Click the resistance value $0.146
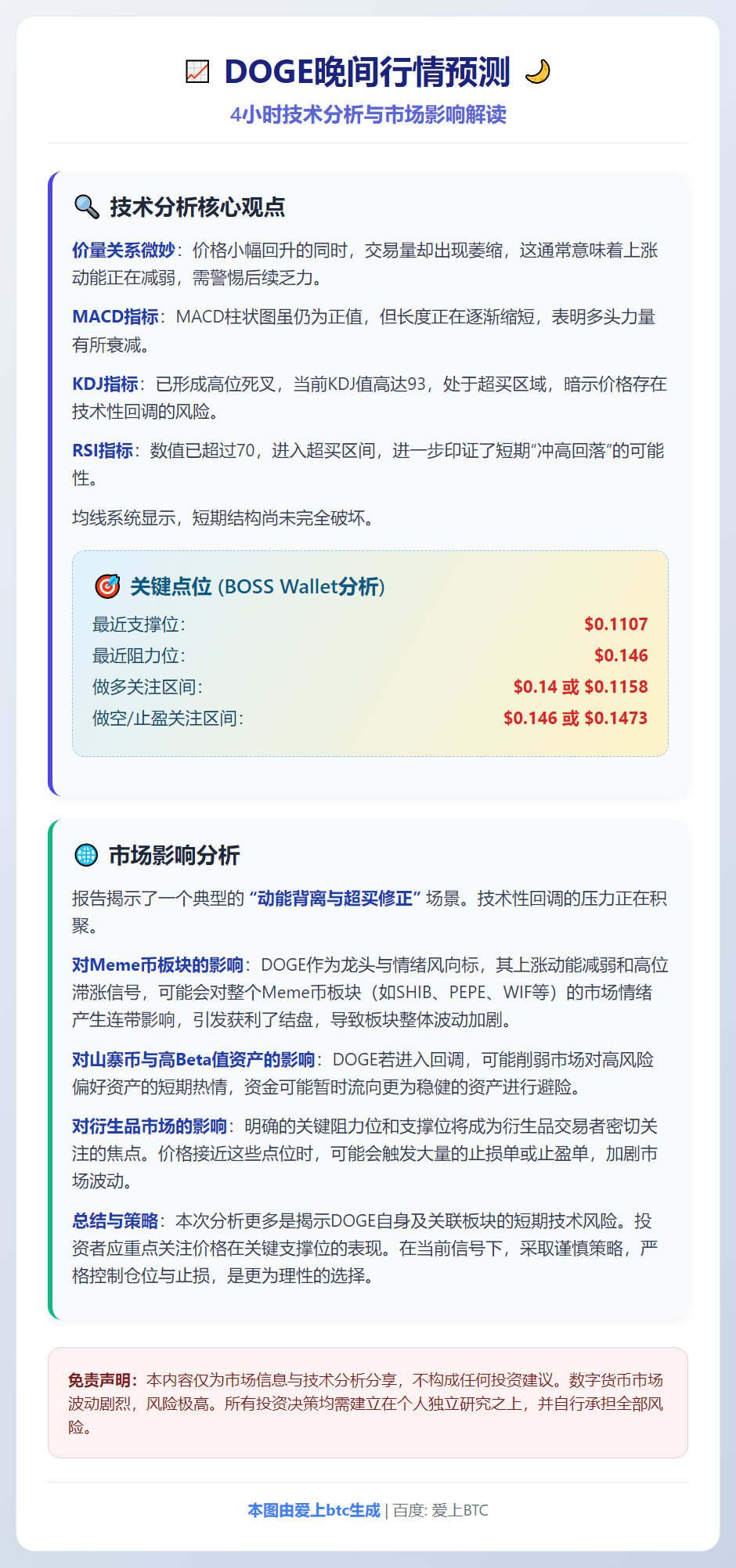The height and width of the screenshot is (1568, 736). [x=621, y=656]
